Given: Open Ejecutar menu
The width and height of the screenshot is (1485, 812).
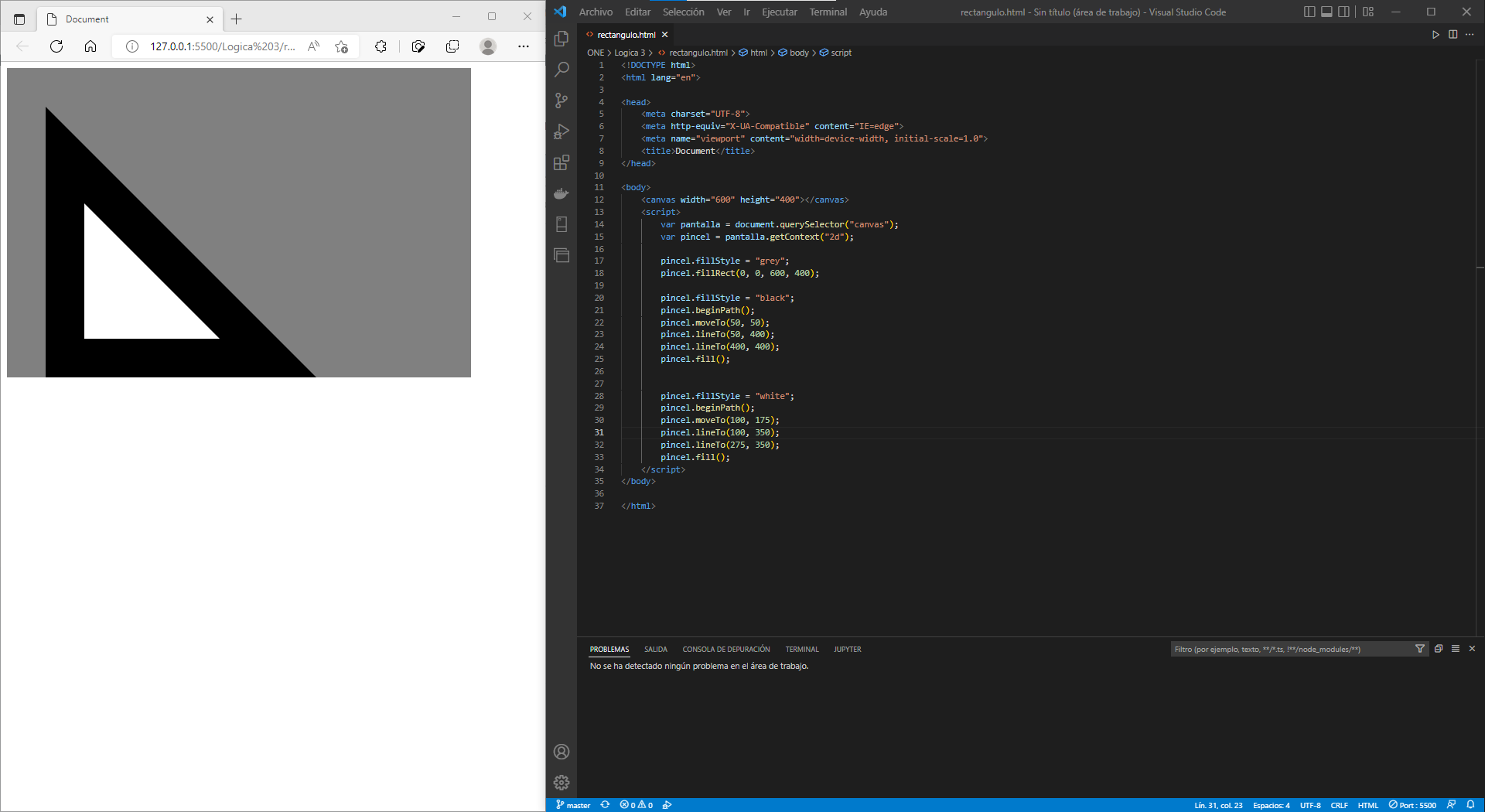Looking at the screenshot, I should point(780,12).
